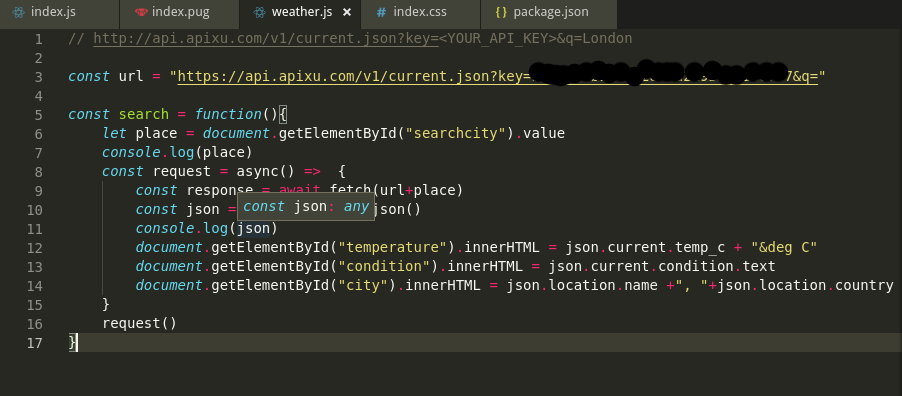This screenshot has height=396, width=902.
Task: Open the https api.apixu.com URL on line 3
Action: (498, 77)
